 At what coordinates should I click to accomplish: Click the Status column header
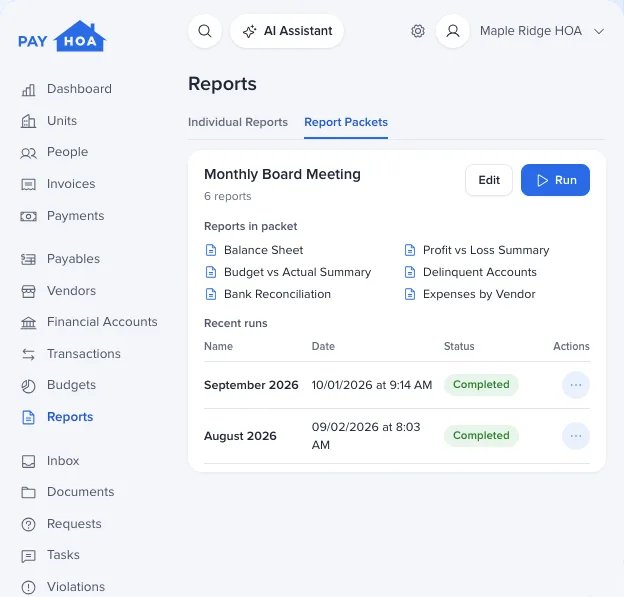pyautogui.click(x=459, y=346)
